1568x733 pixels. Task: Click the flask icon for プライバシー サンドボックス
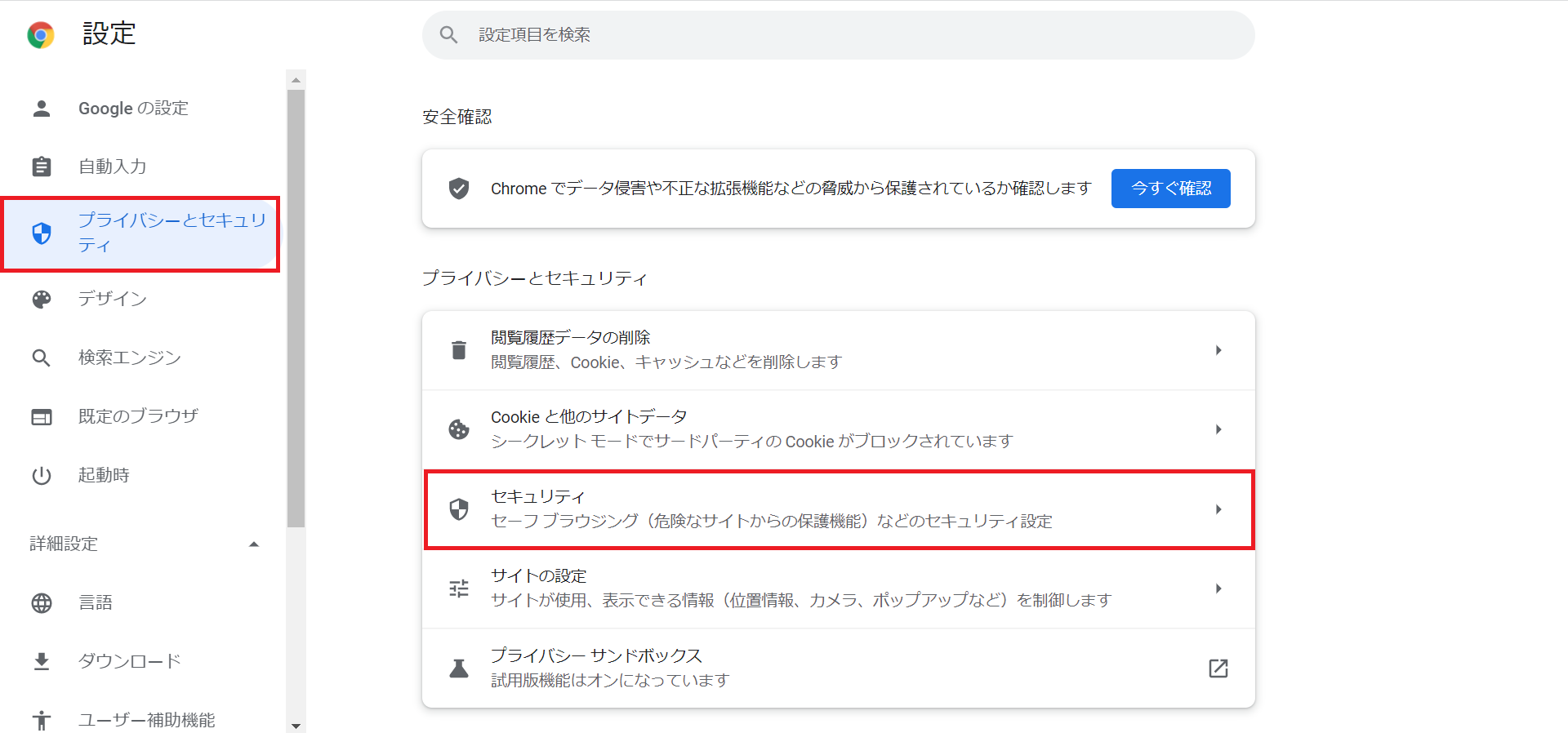pyautogui.click(x=459, y=669)
